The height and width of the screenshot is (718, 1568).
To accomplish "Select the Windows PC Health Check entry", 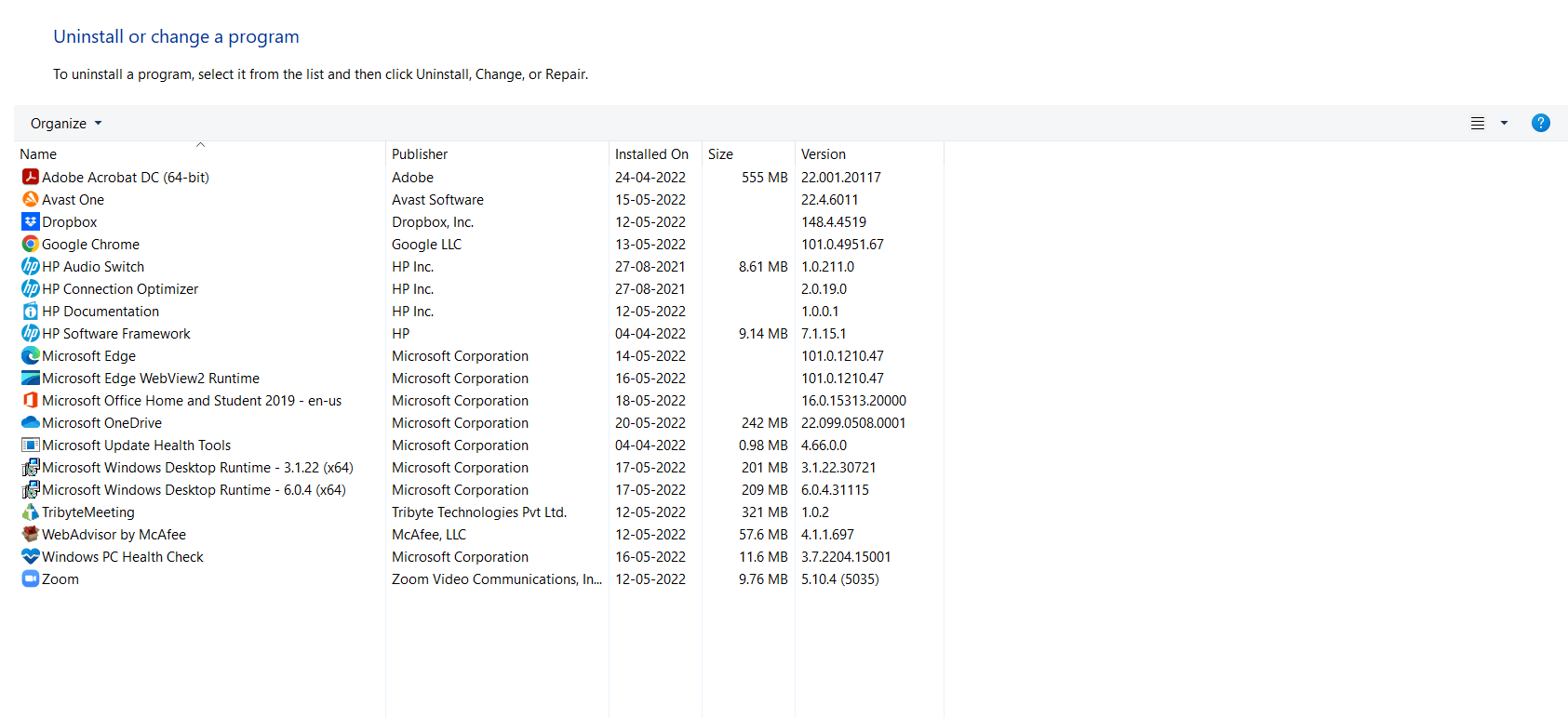I will coord(123,556).
